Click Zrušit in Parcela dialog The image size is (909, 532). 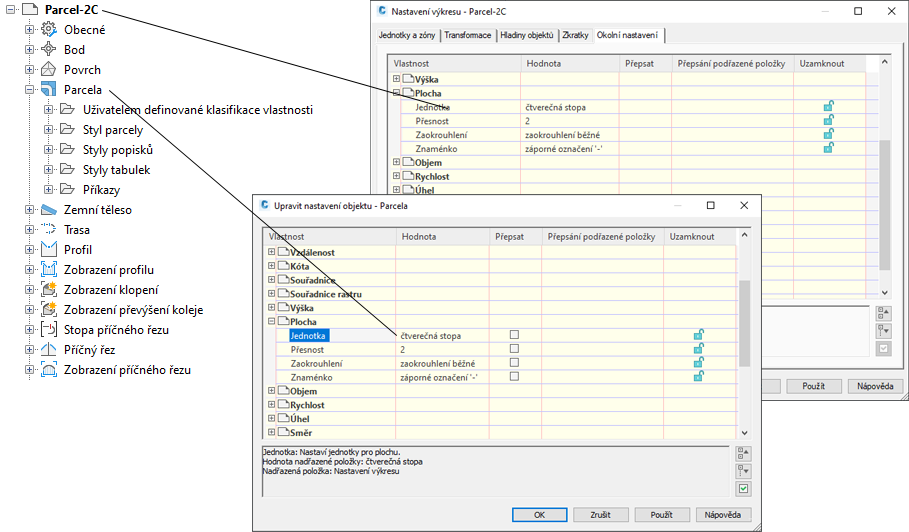[601, 515]
